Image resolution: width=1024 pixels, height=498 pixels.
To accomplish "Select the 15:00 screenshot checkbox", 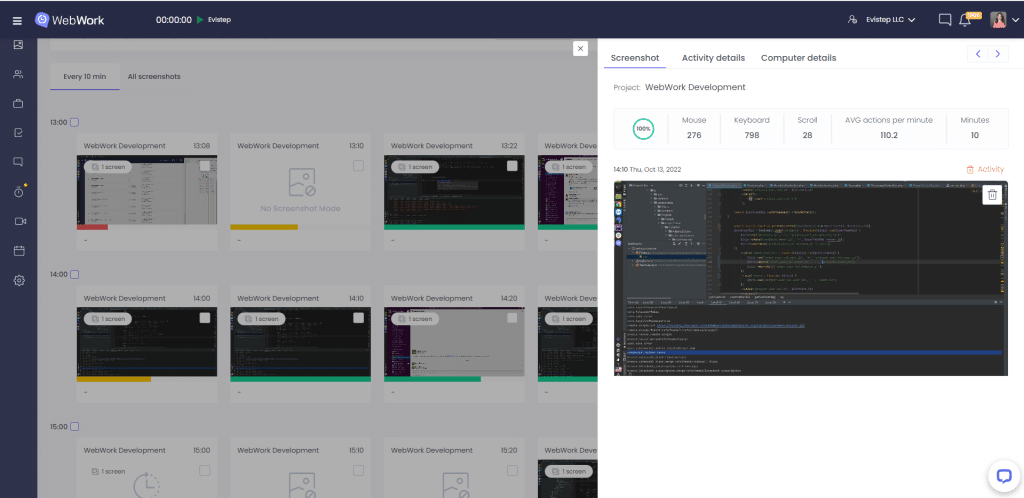I will 205,470.
